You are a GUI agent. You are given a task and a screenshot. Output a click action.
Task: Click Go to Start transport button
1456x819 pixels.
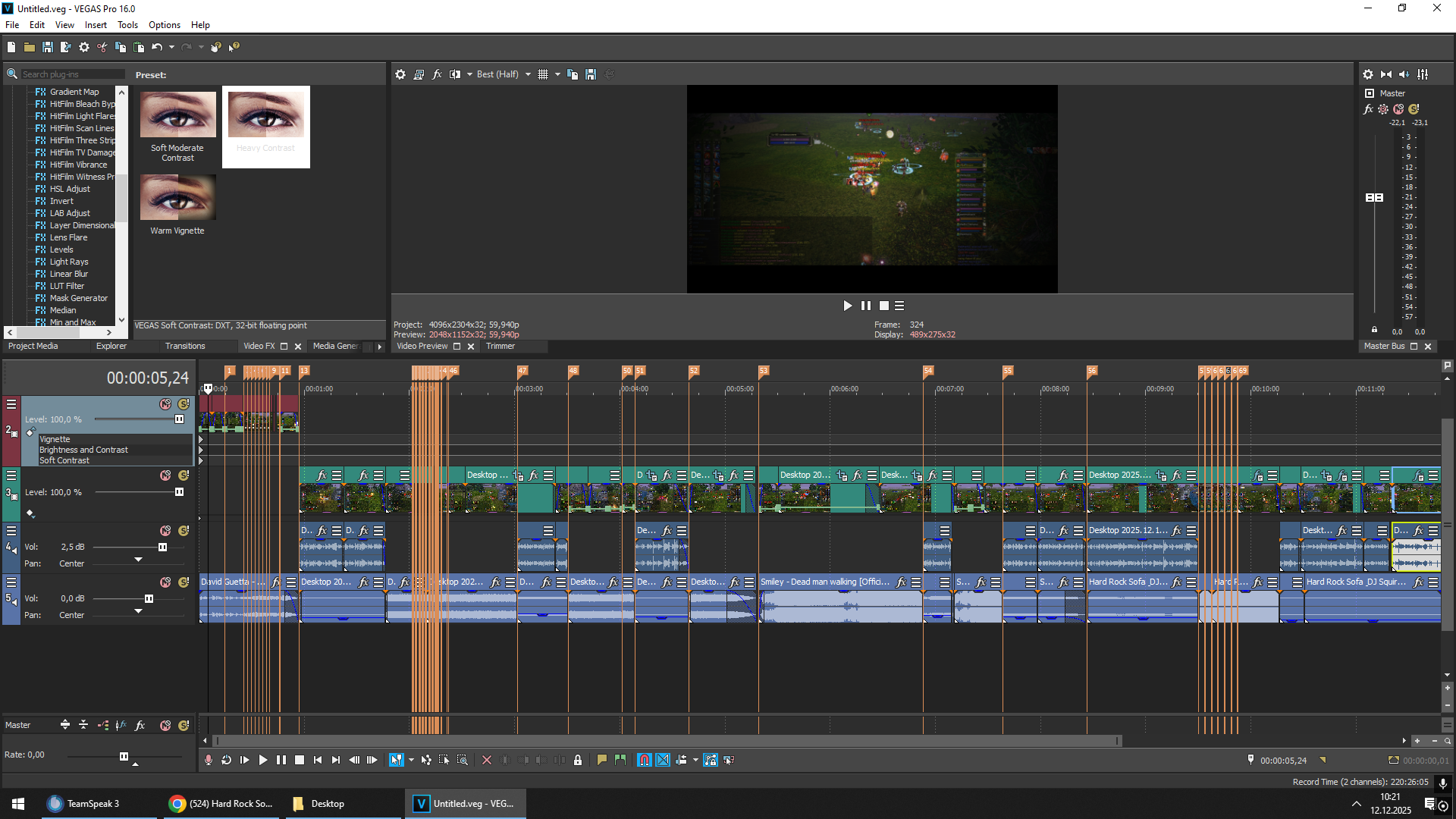pos(318,760)
